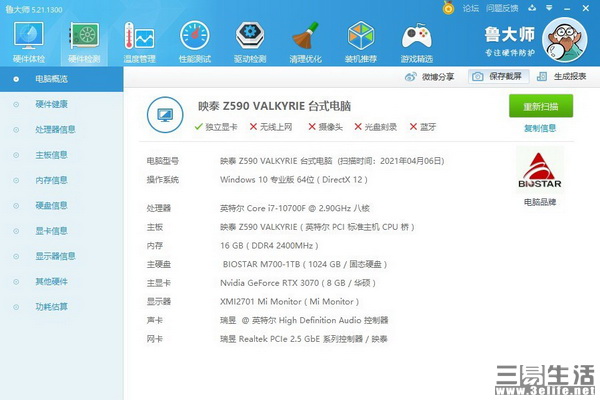Click the BIOSTAR brand logo
600x400 pixels.
click(x=540, y=171)
